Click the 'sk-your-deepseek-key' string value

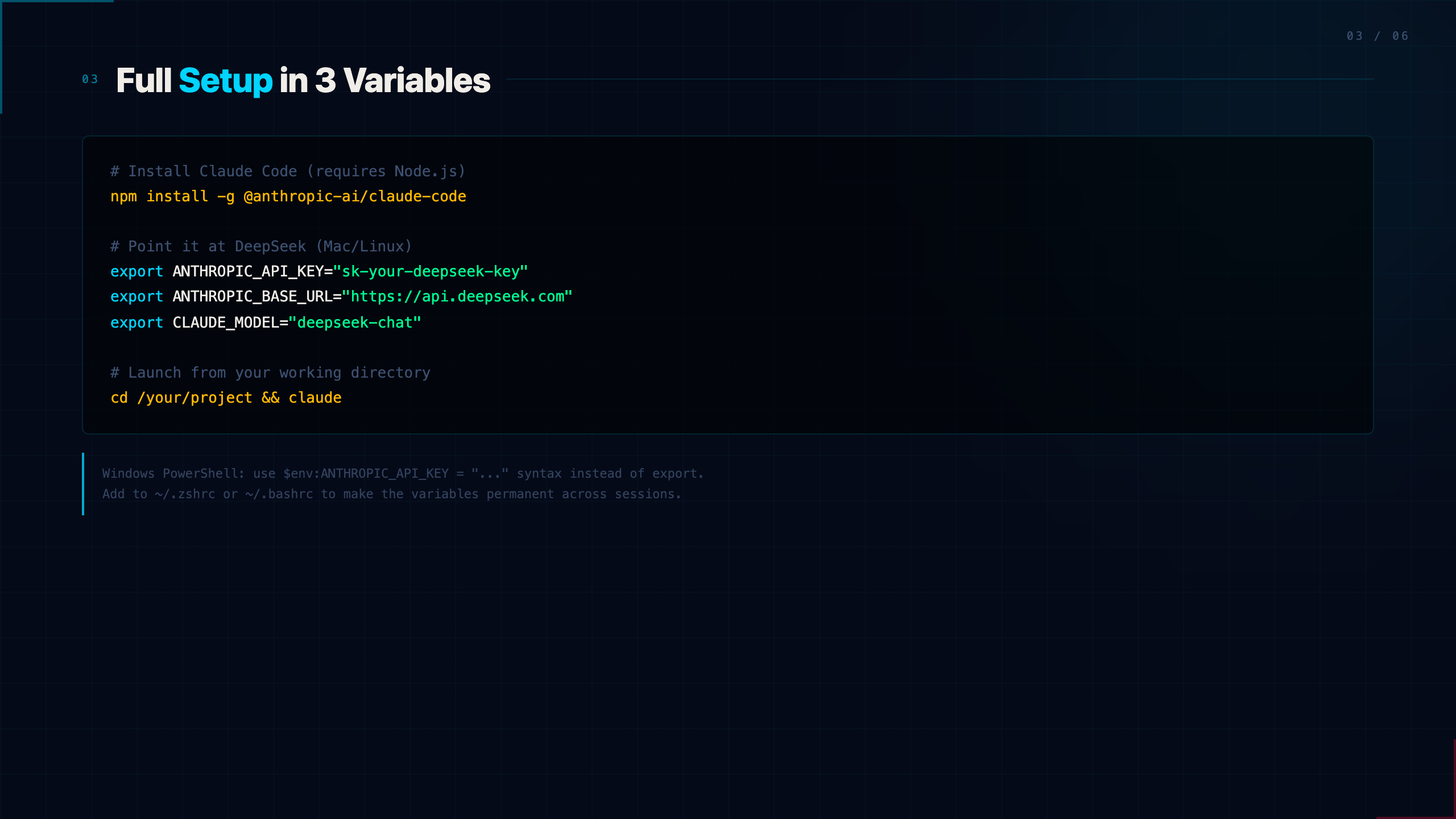[x=431, y=271]
